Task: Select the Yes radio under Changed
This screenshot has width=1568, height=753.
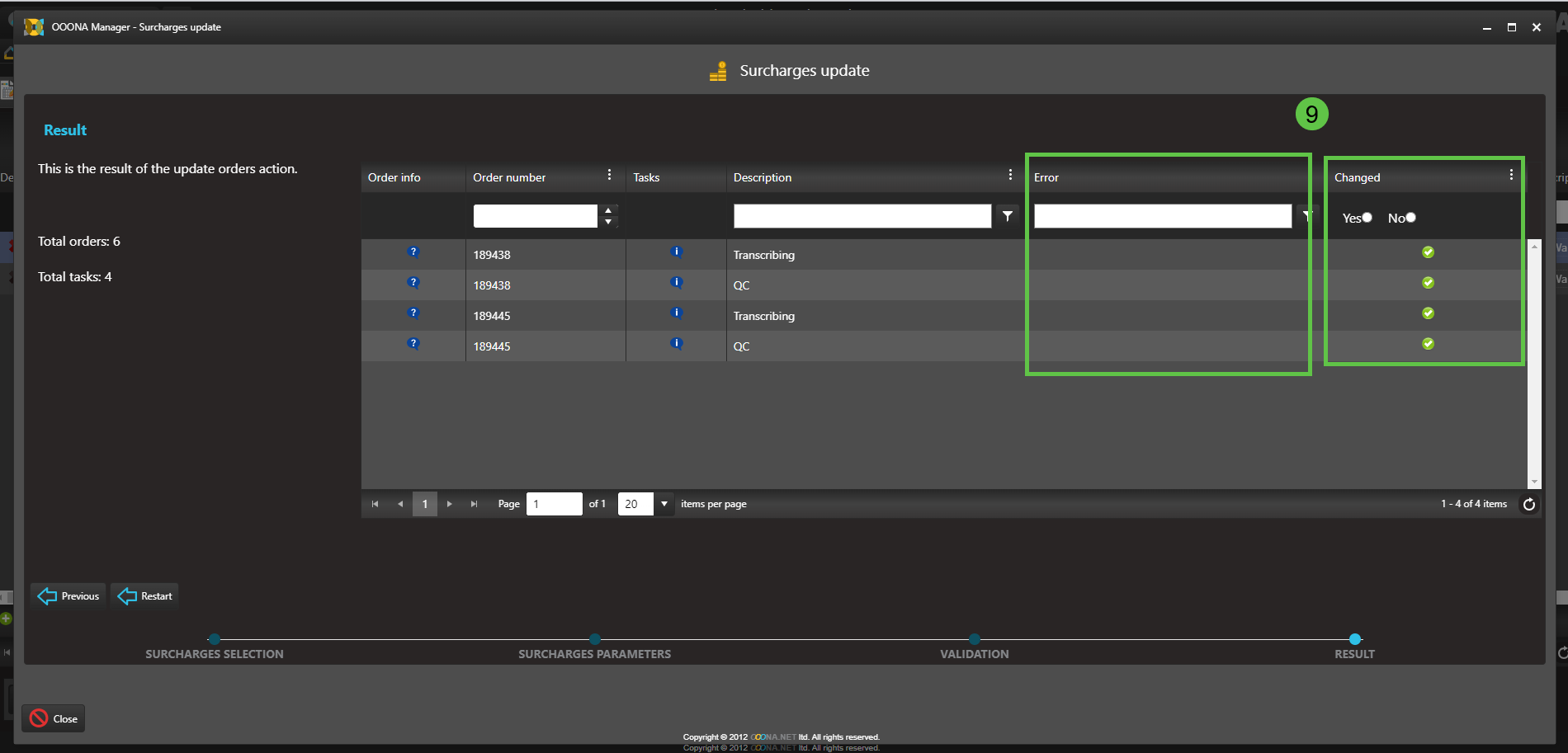Action: (x=1367, y=218)
